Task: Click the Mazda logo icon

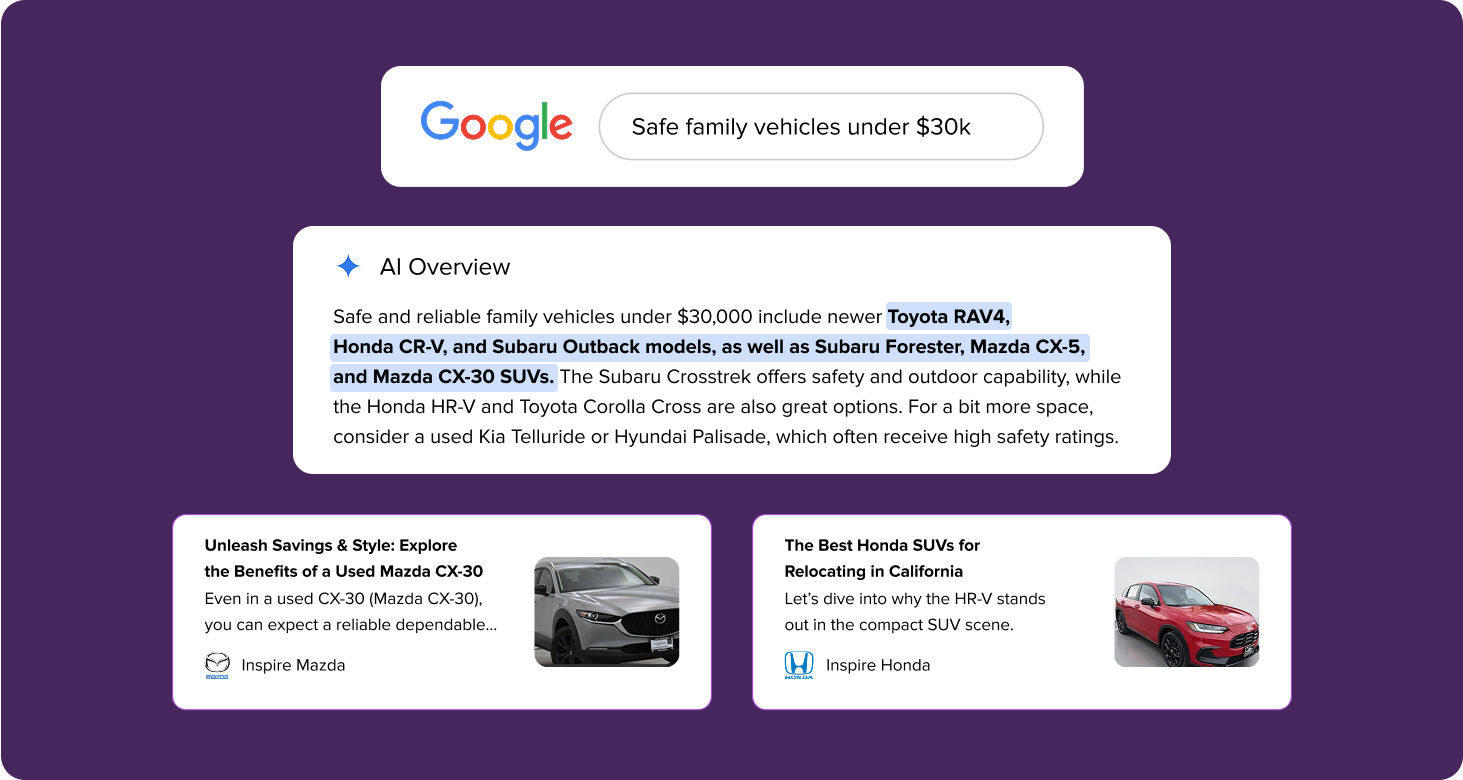Action: pos(217,665)
